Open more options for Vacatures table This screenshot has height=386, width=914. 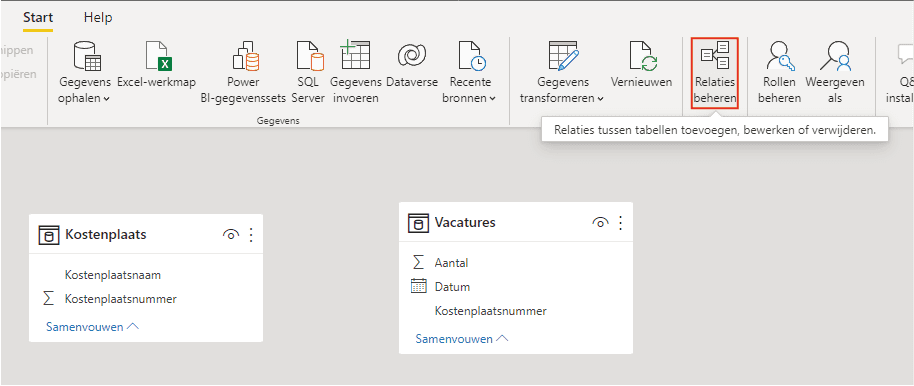620,223
